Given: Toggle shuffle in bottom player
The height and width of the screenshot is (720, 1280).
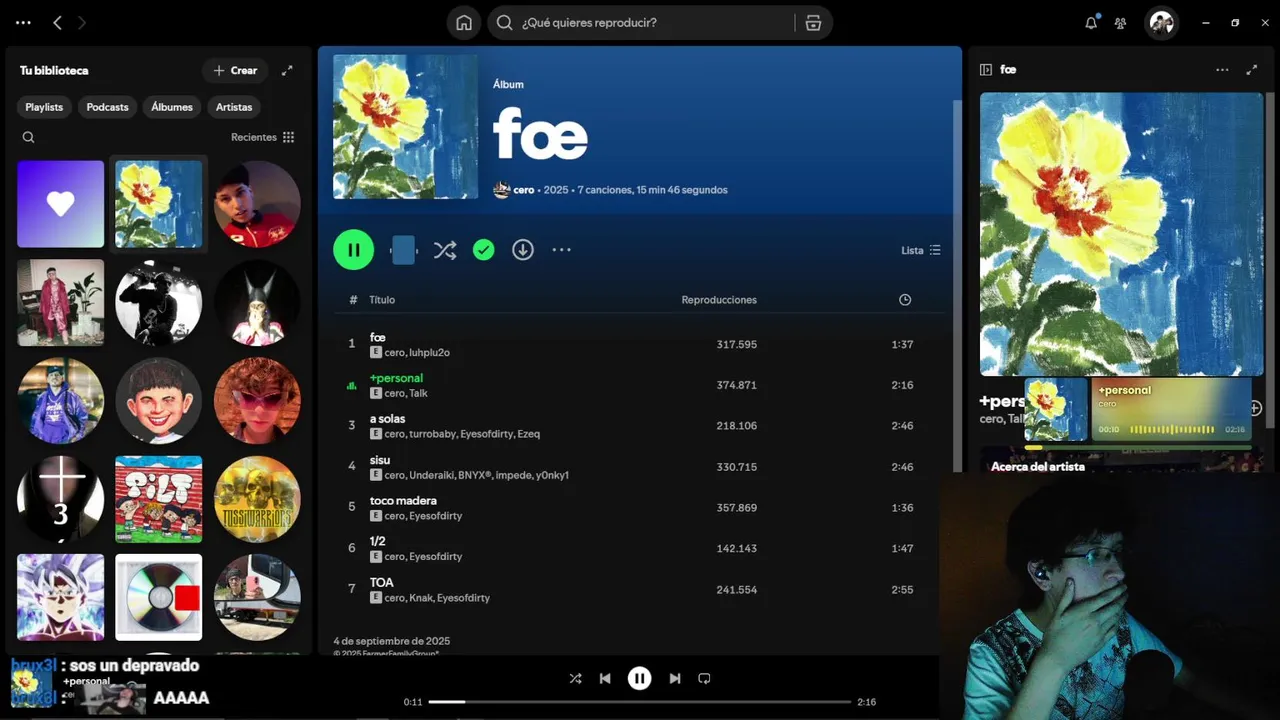Looking at the screenshot, I should pyautogui.click(x=575, y=678).
